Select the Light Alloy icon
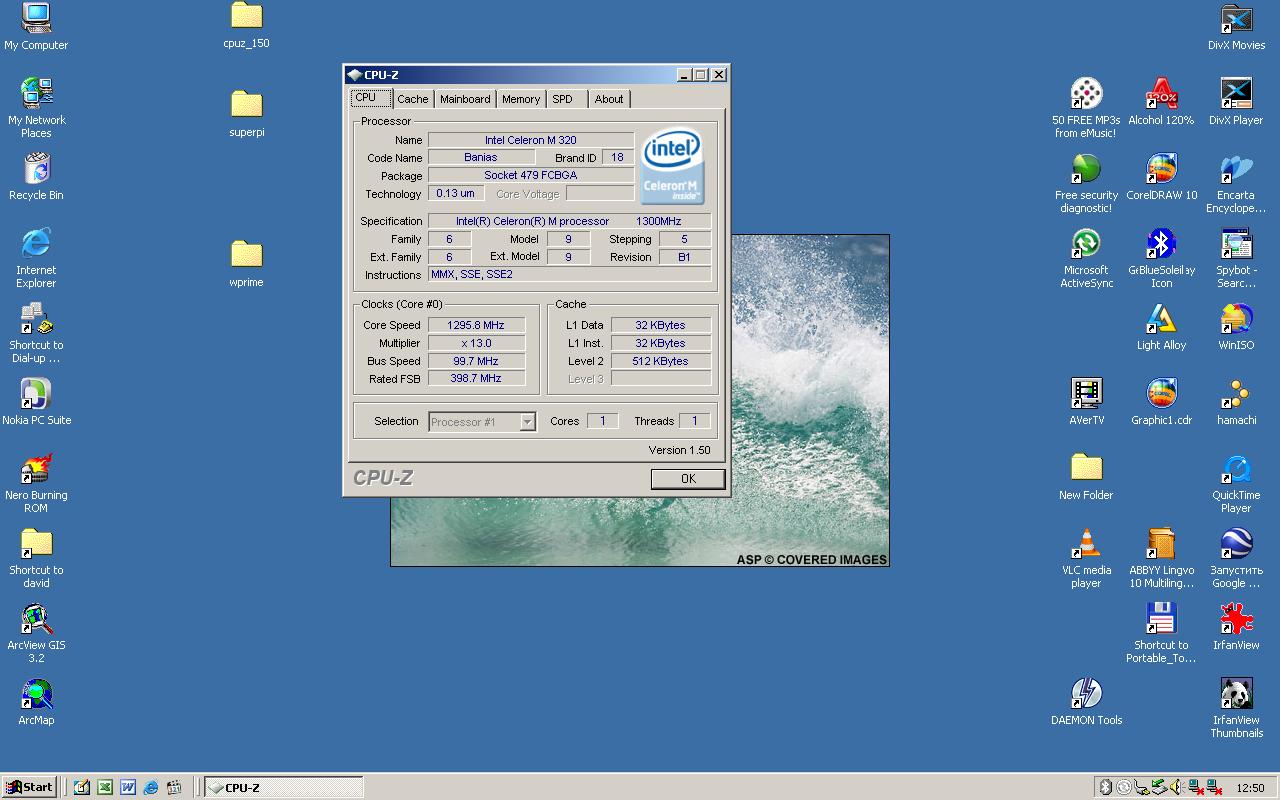The width and height of the screenshot is (1280, 800). click(x=1161, y=326)
